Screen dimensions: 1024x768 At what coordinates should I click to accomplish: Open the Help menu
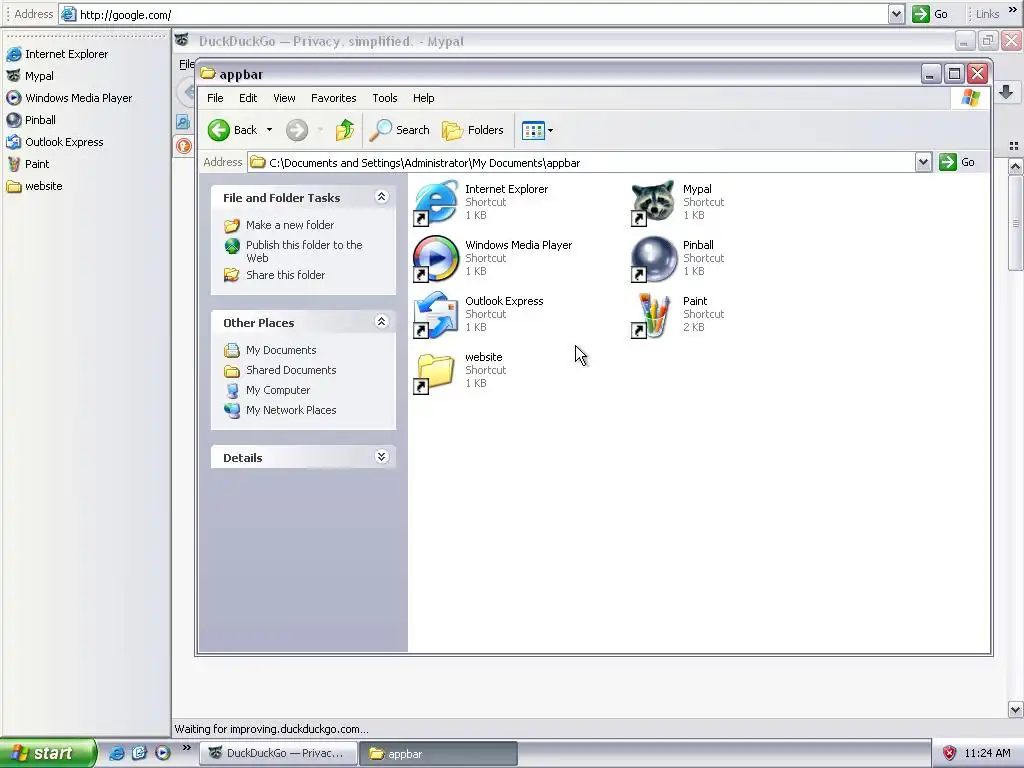[x=423, y=98]
